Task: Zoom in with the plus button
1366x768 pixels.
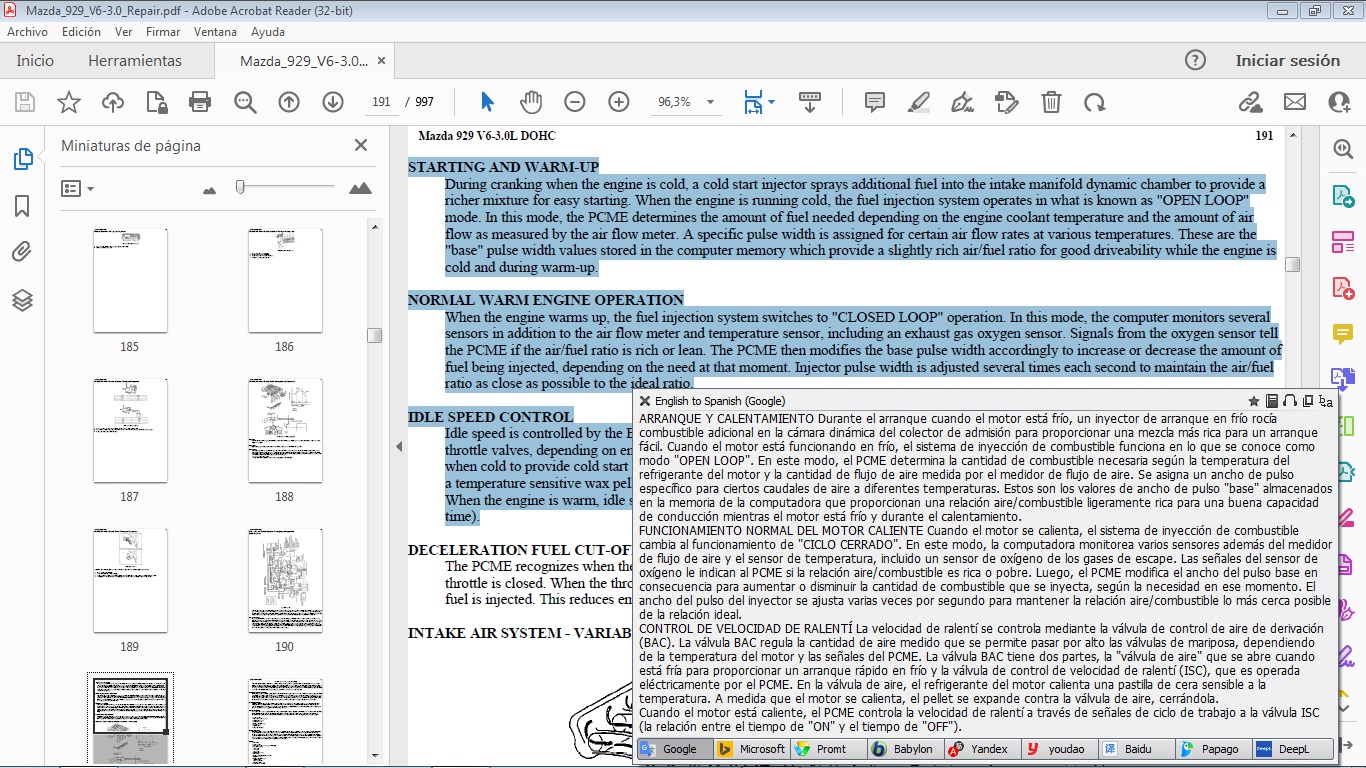Action: pos(619,102)
